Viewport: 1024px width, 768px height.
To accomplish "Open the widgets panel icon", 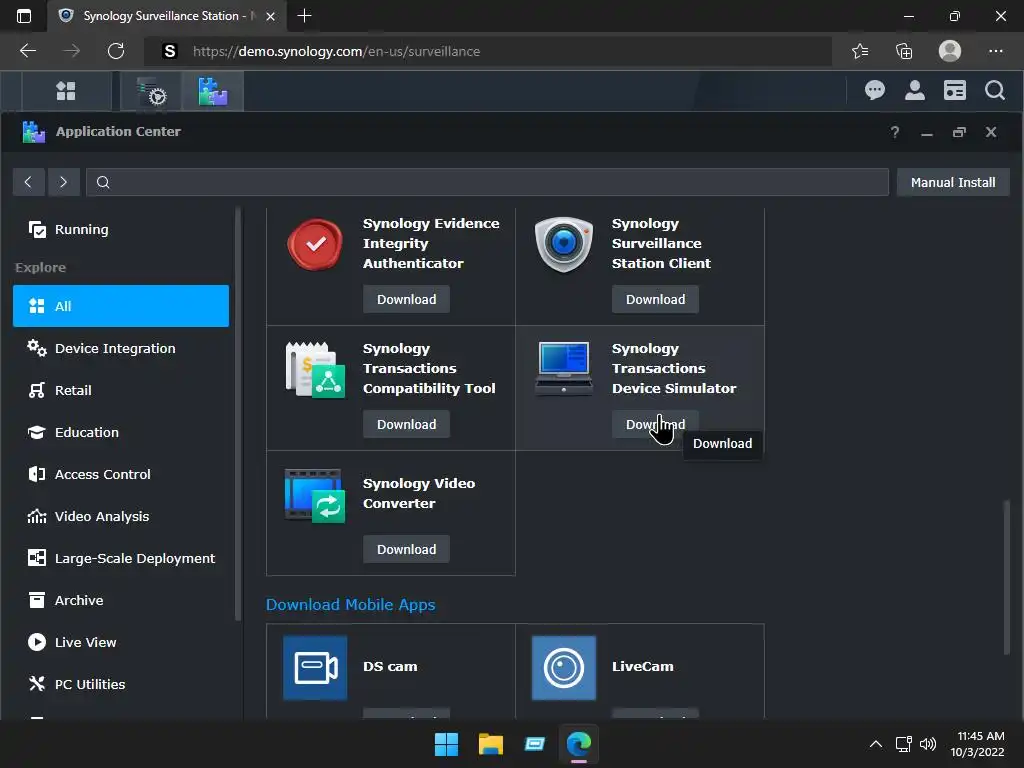I will point(954,90).
